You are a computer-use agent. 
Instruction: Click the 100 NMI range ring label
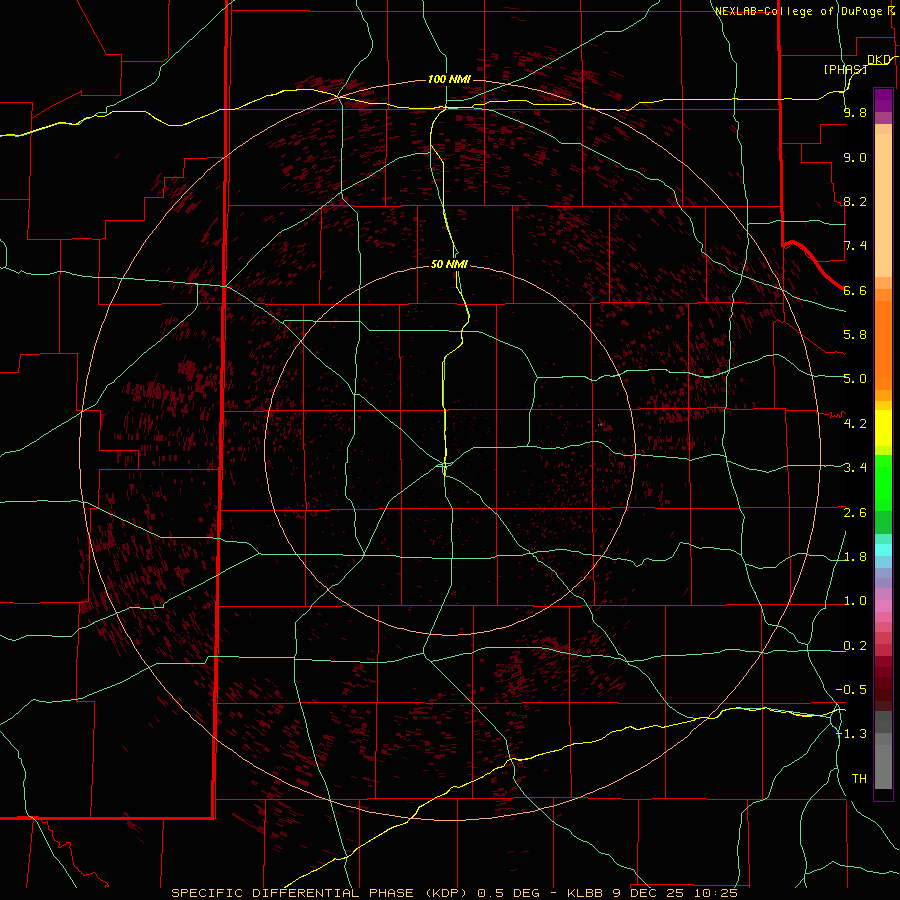tap(449, 79)
